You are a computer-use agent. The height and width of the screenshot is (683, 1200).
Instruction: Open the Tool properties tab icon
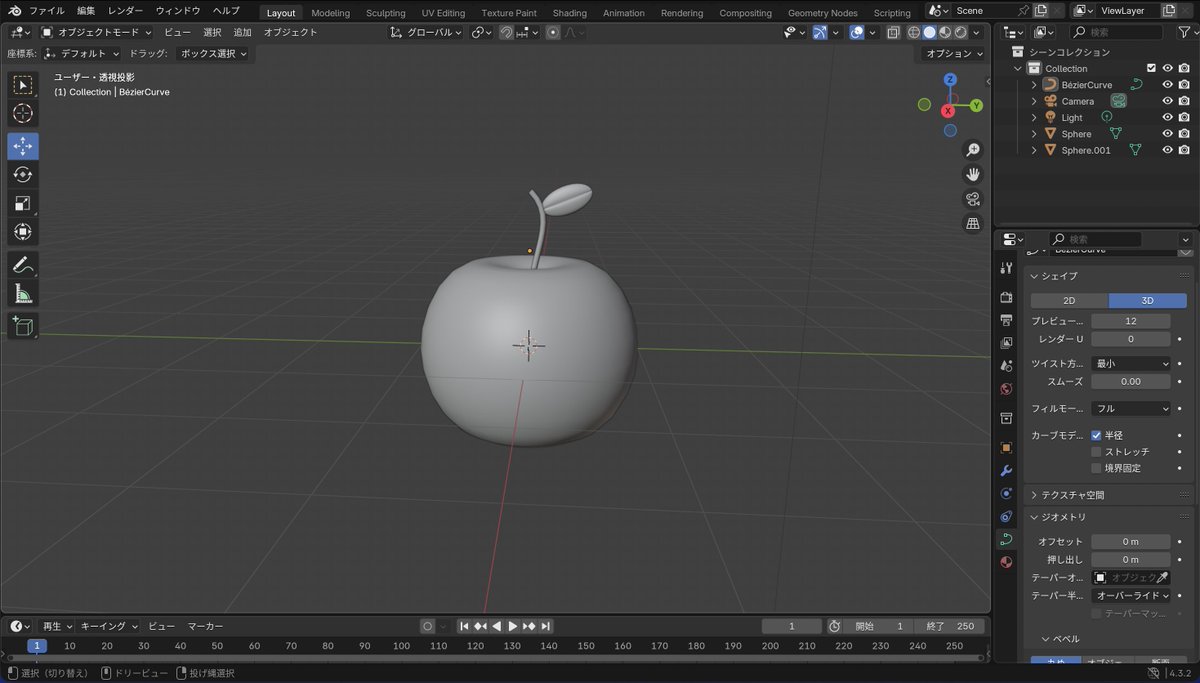click(1007, 269)
